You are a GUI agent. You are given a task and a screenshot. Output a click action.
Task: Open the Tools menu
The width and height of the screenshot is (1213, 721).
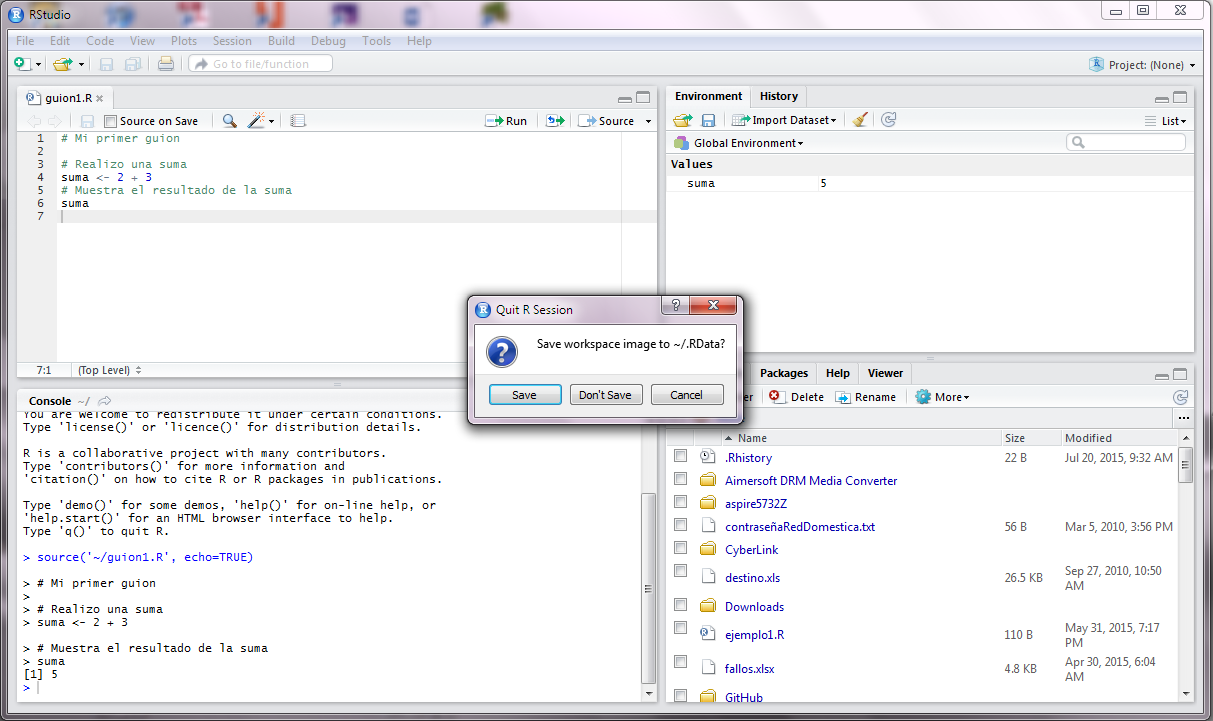click(x=377, y=41)
